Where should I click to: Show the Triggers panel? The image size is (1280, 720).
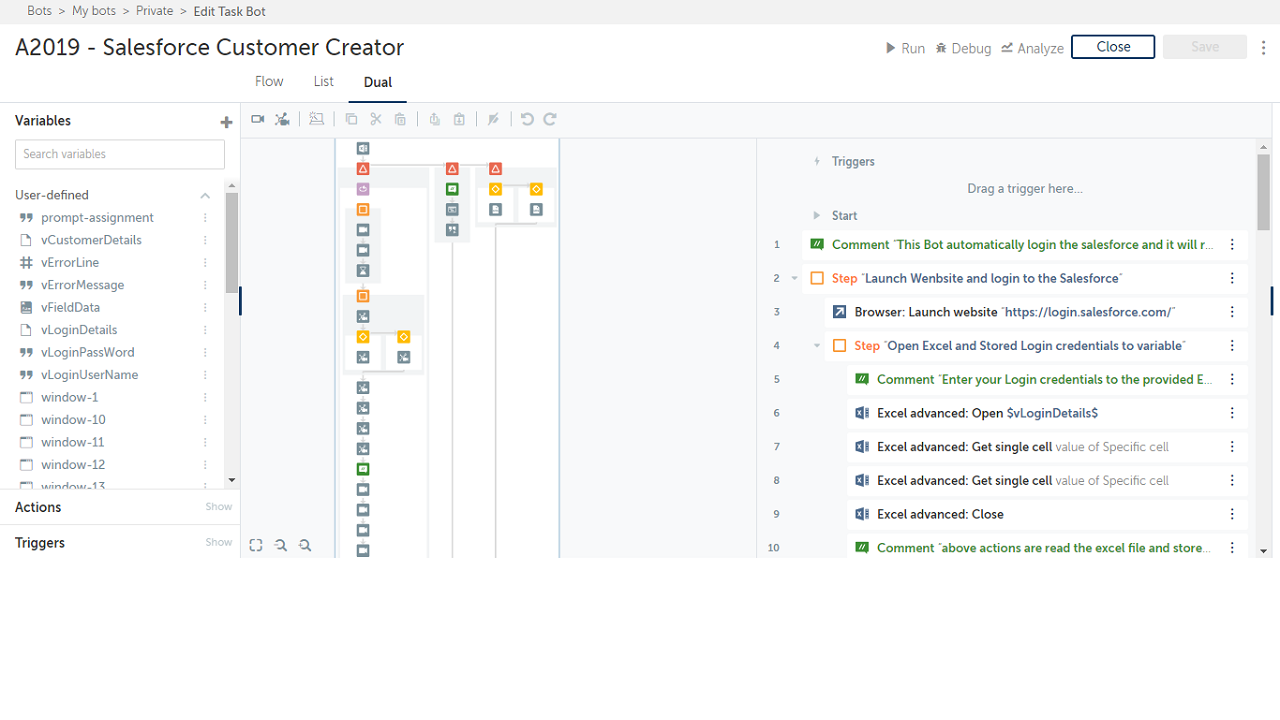218,542
